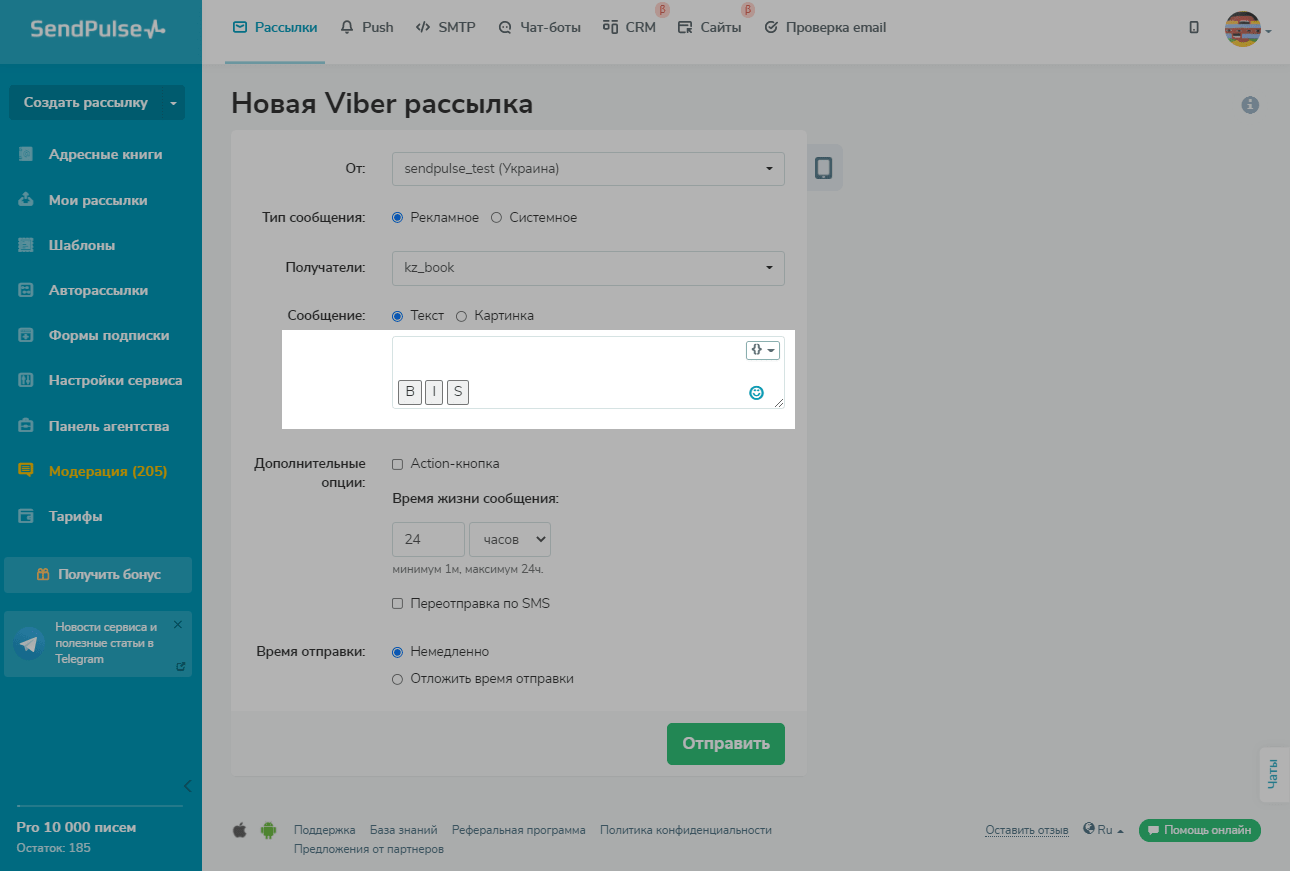
Task: Open the CRM tab
Action: point(630,28)
